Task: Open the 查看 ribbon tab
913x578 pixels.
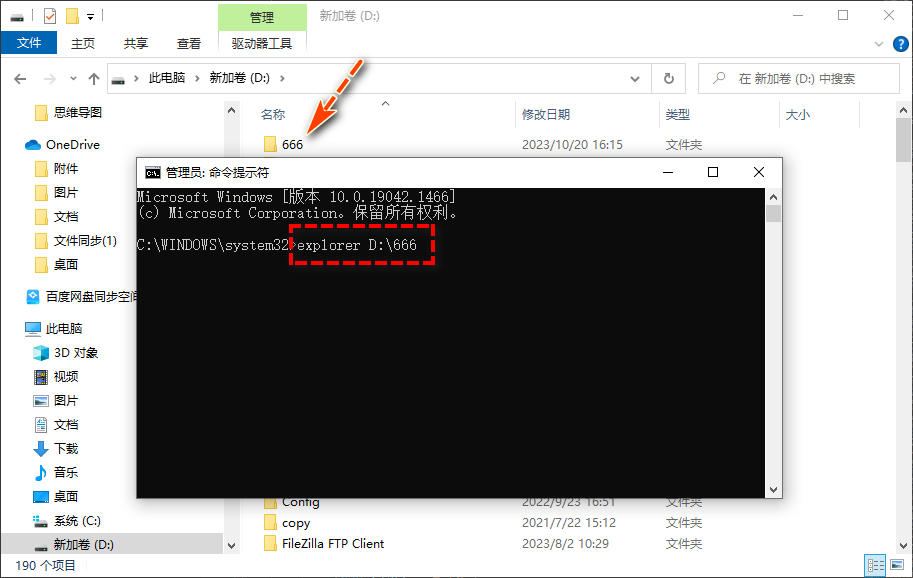Action: (188, 43)
